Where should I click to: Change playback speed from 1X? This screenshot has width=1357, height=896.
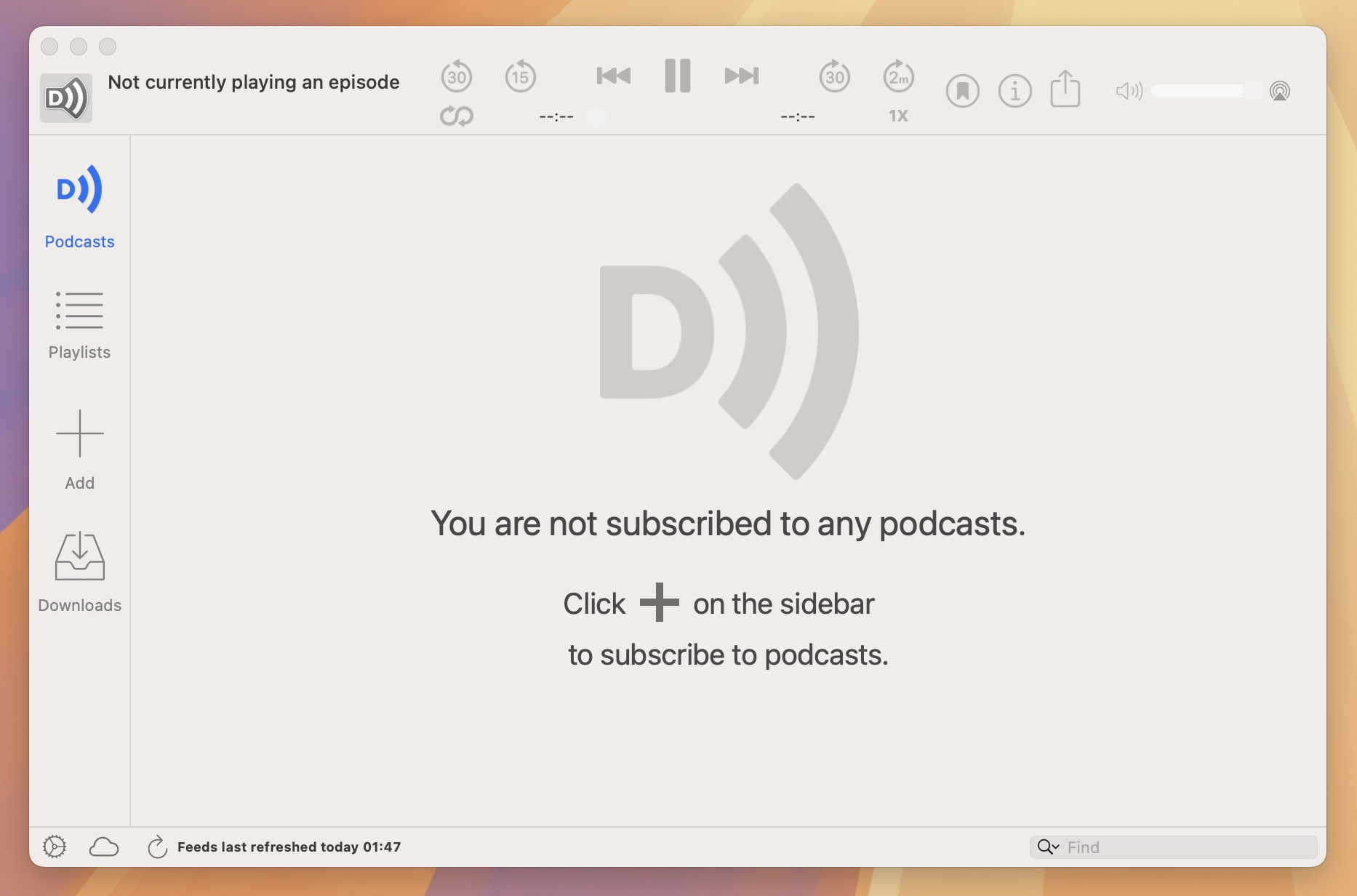(x=897, y=115)
